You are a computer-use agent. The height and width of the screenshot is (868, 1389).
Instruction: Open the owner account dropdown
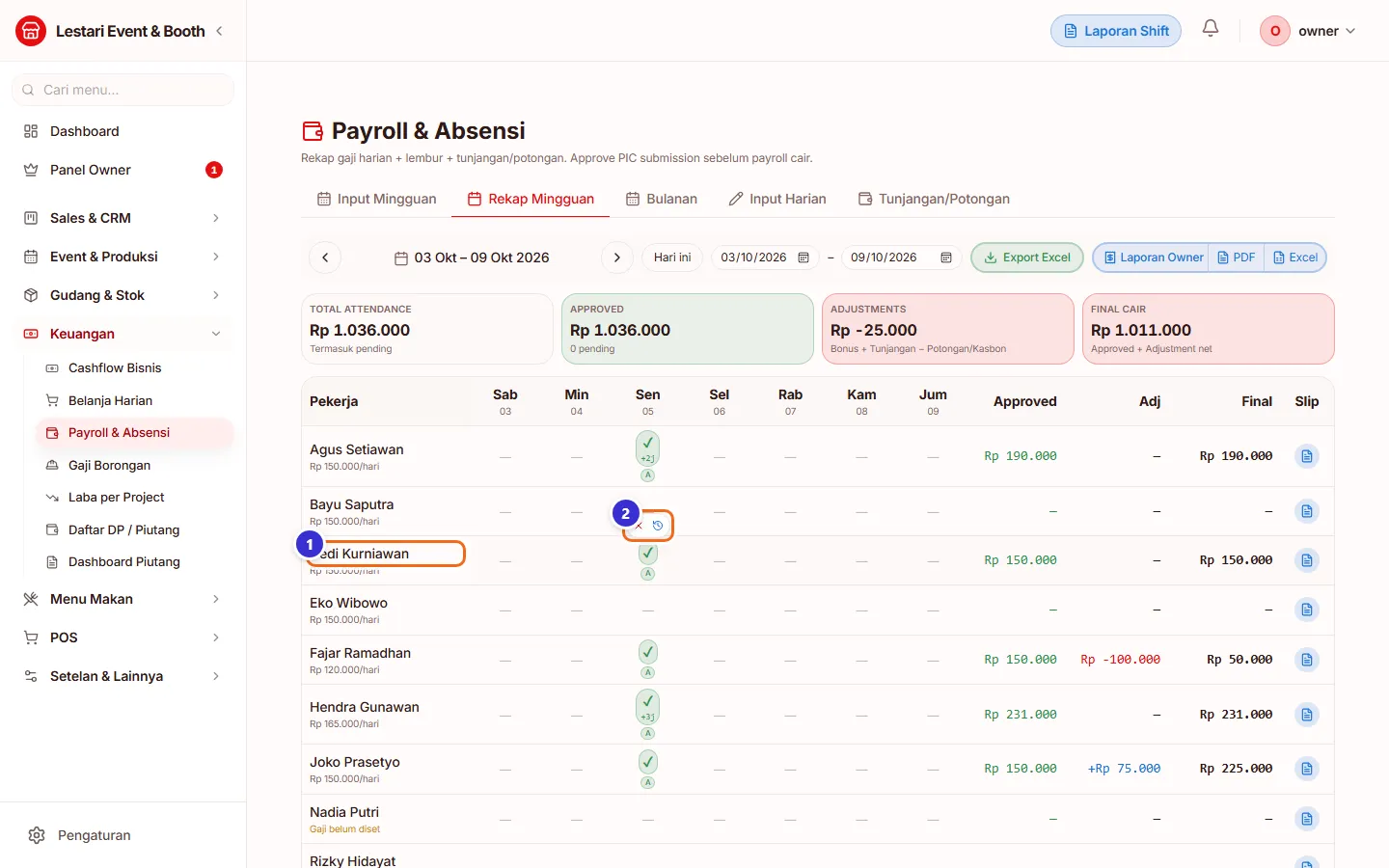tap(1309, 31)
